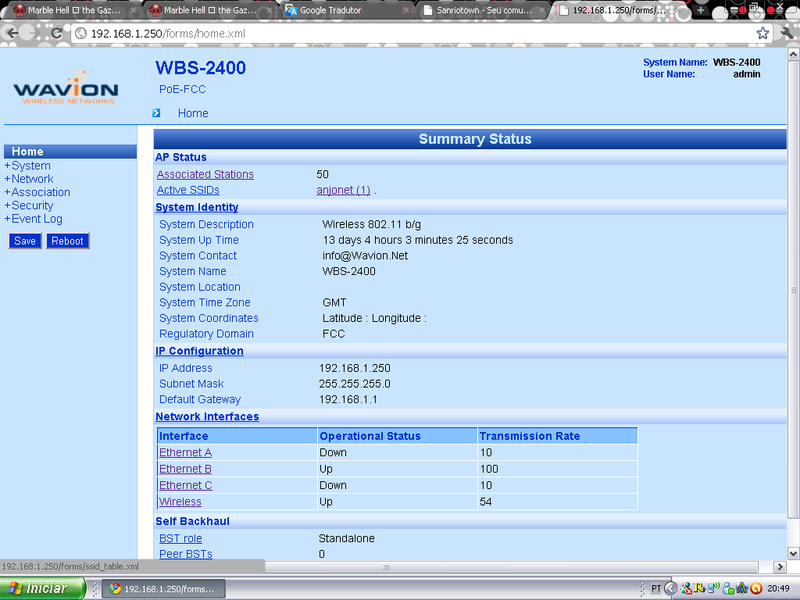This screenshot has width=800, height=600.
Task: Click the 'Wireless 802.11 b/g' description value
Action: [x=371, y=224]
